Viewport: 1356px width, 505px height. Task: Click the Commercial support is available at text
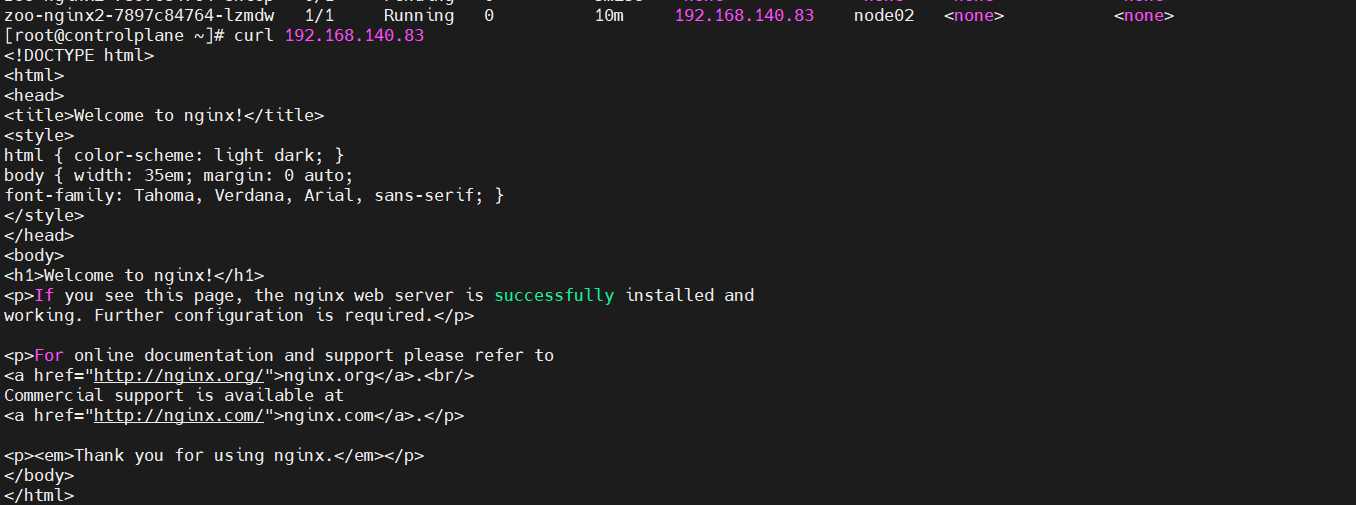click(x=174, y=396)
